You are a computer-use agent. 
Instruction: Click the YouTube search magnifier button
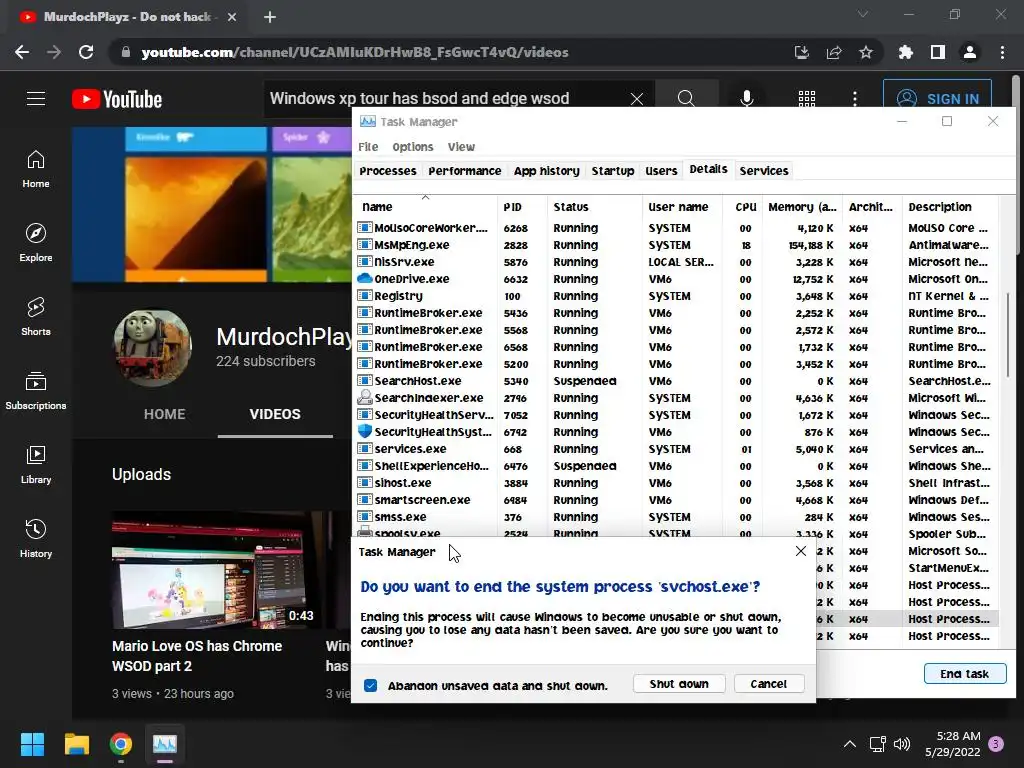[x=686, y=99]
